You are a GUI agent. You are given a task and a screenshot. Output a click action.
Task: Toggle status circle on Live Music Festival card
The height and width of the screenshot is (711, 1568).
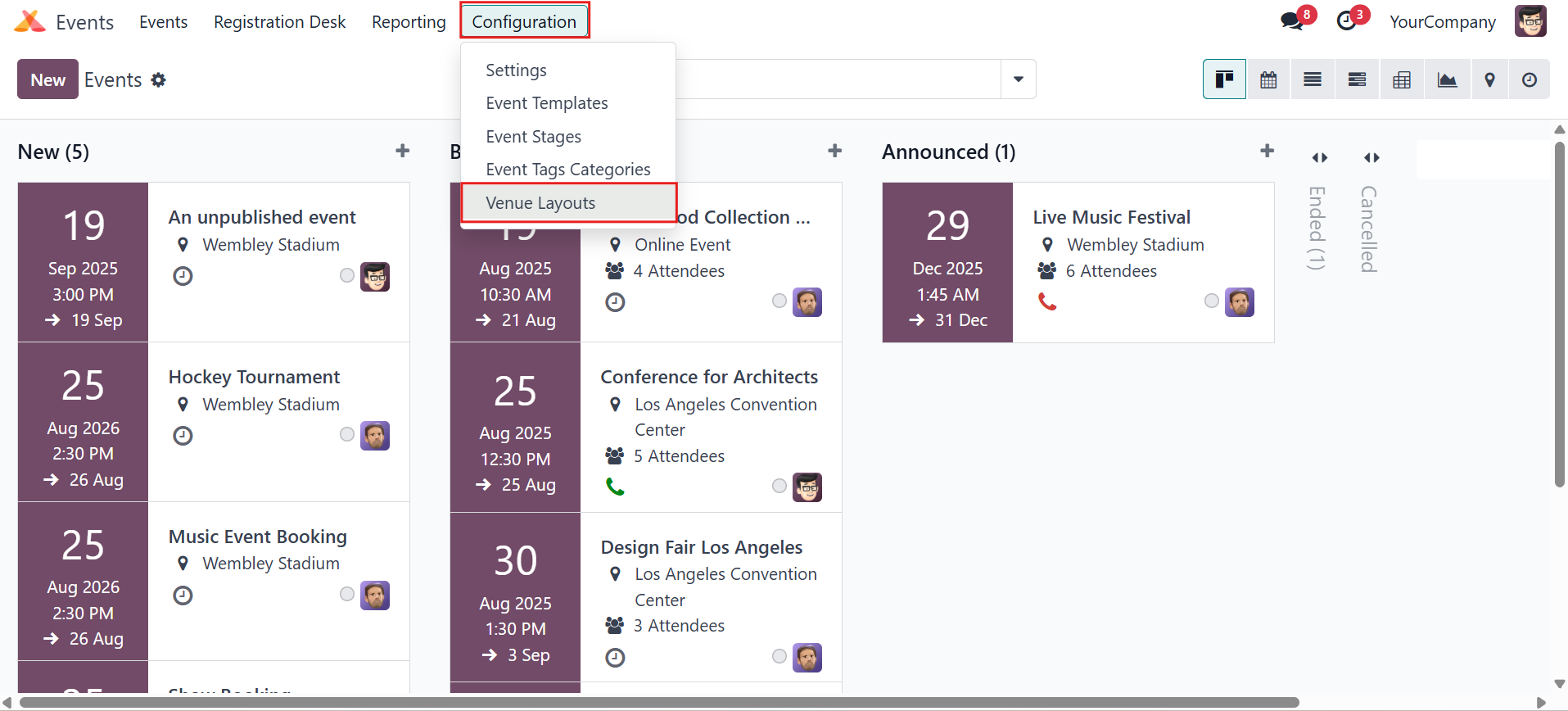coord(1212,301)
